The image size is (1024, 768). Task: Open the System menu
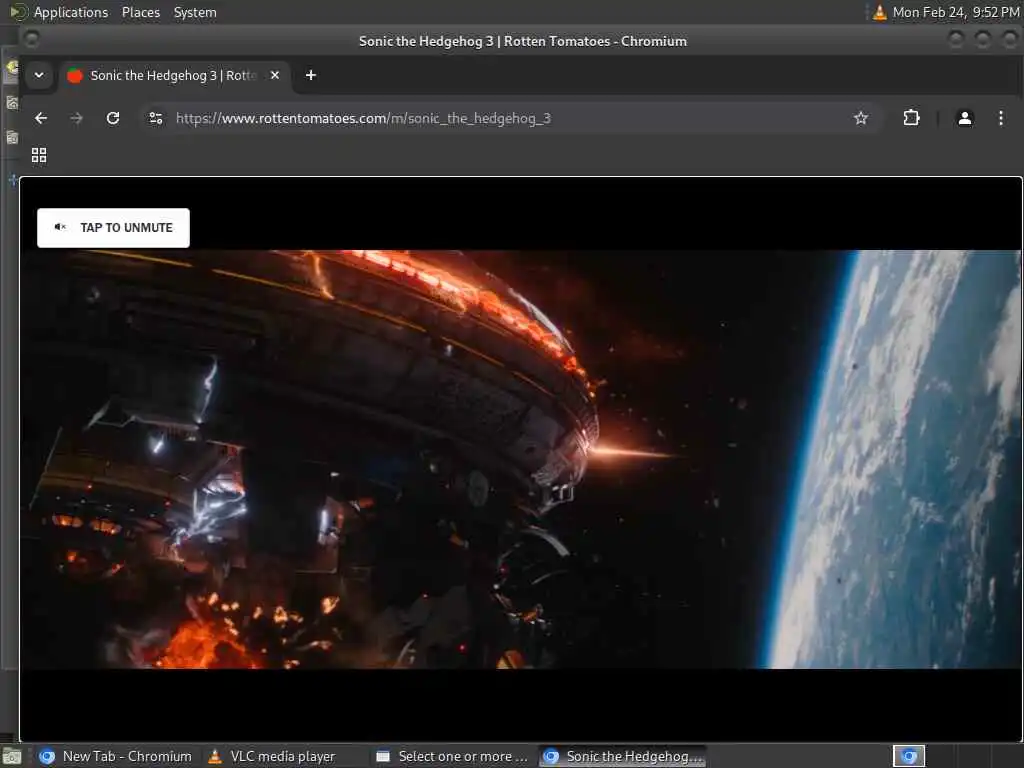click(195, 12)
